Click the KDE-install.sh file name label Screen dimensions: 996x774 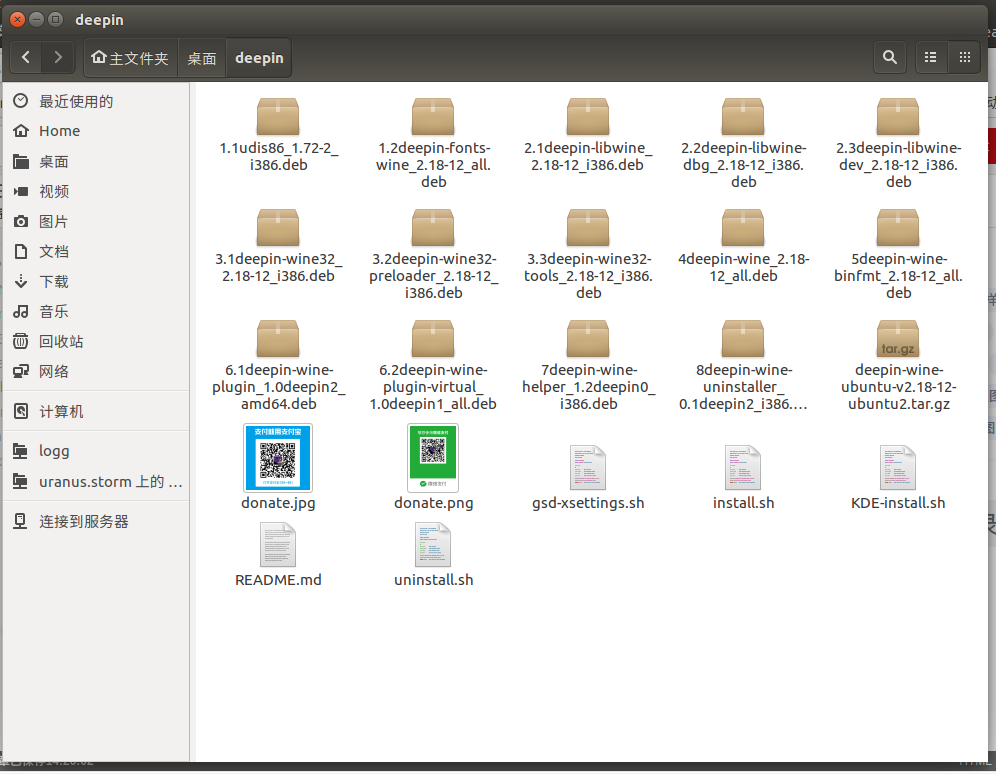tap(898, 503)
